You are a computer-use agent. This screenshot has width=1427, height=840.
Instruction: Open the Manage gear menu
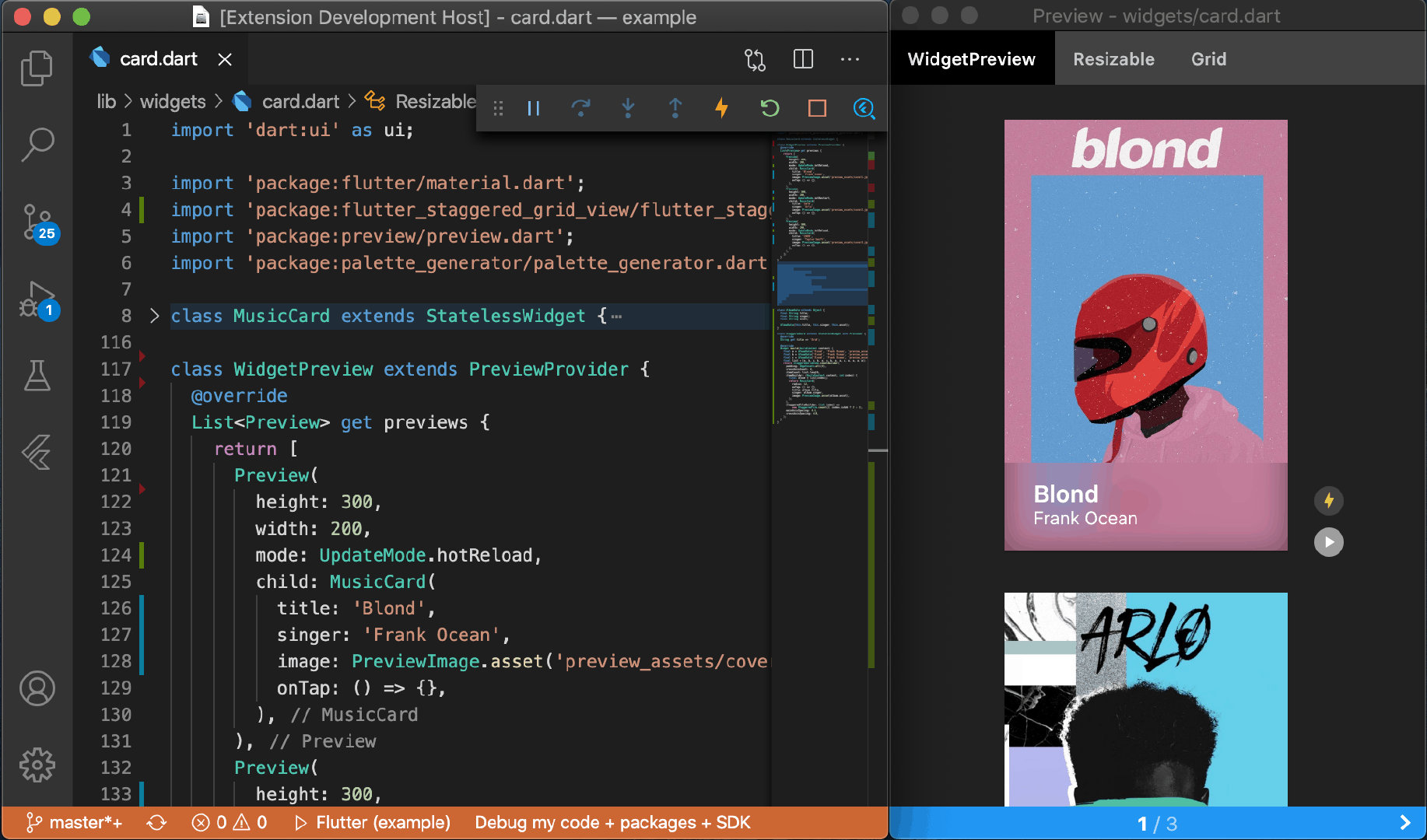pyautogui.click(x=37, y=765)
